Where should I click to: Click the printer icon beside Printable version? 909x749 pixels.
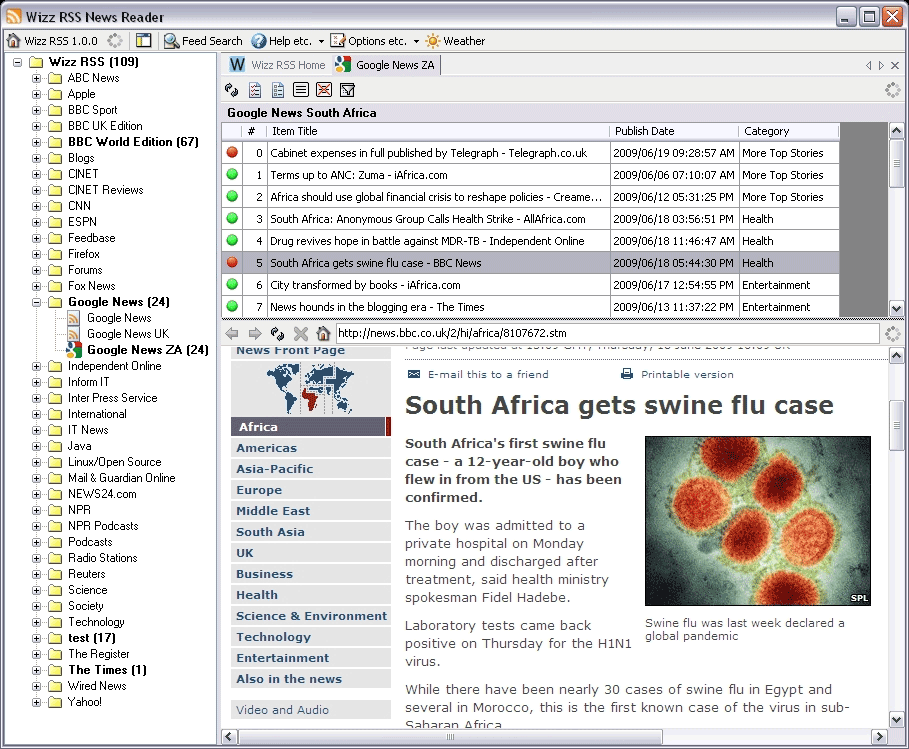[x=627, y=374]
